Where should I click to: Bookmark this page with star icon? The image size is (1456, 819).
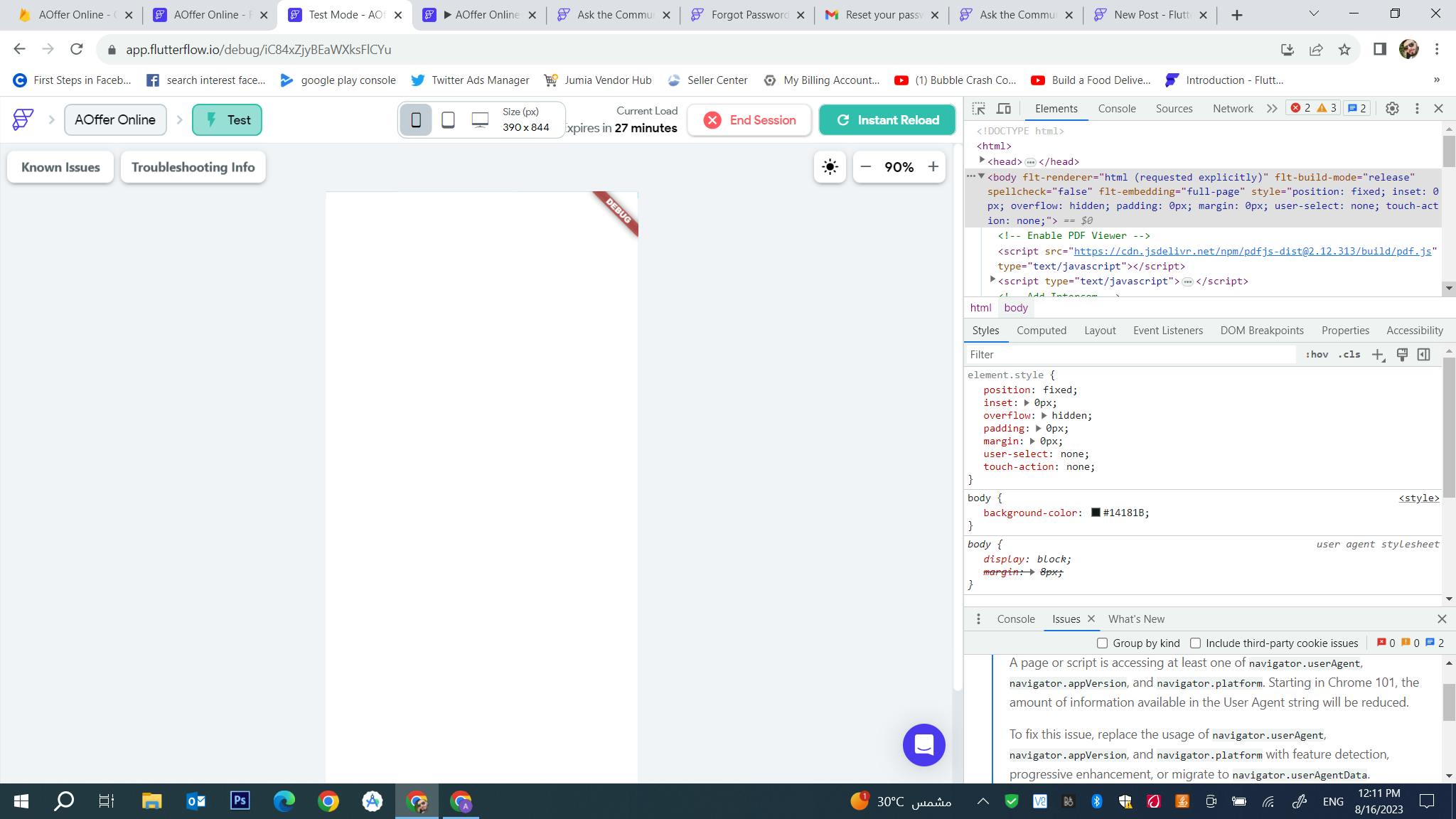[x=1344, y=49]
